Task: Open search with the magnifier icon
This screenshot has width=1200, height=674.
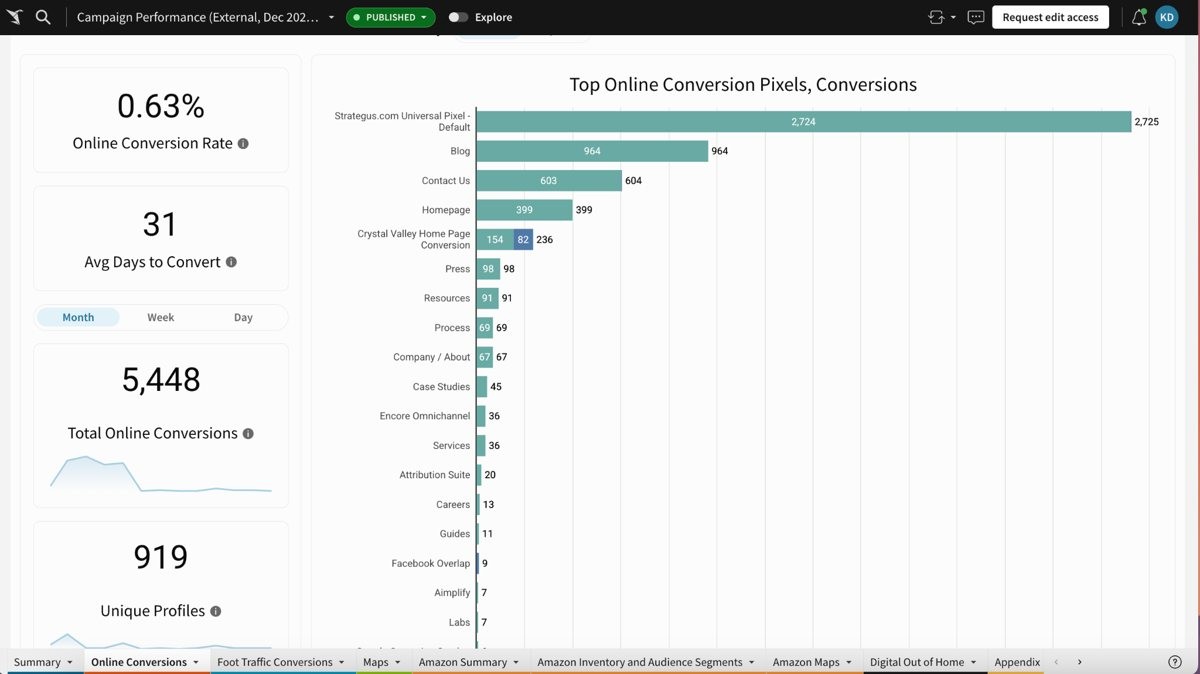Action: [43, 17]
